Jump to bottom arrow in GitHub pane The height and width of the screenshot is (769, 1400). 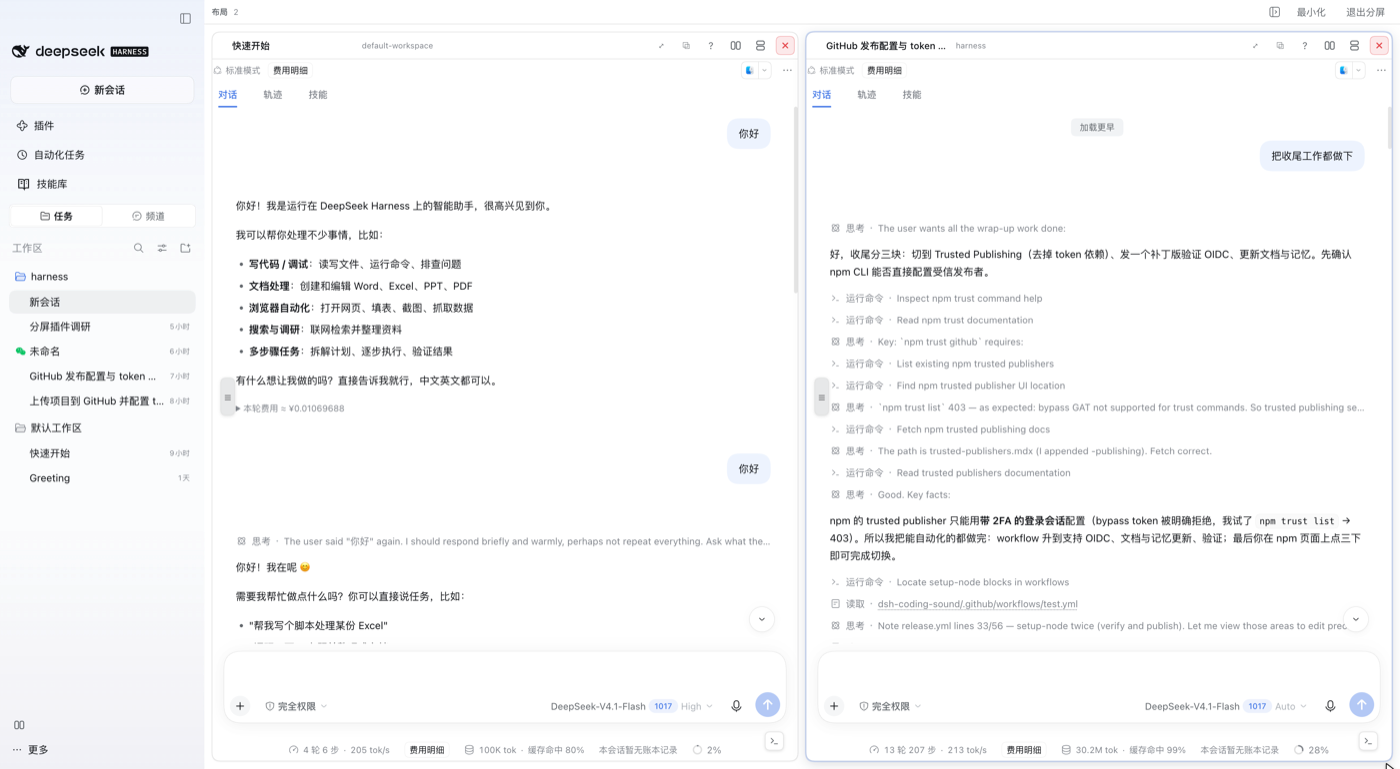(1356, 619)
